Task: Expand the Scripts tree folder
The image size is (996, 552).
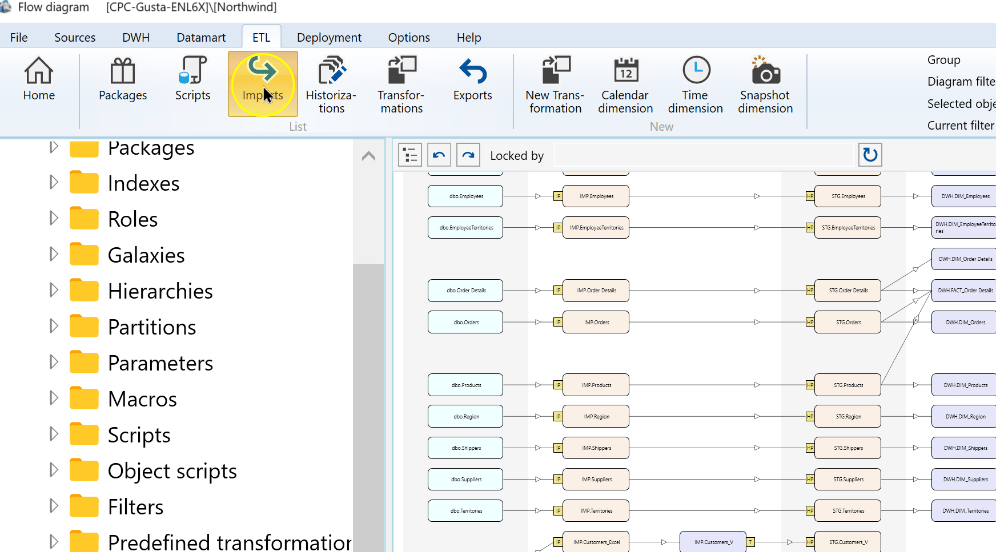Action: (53, 434)
